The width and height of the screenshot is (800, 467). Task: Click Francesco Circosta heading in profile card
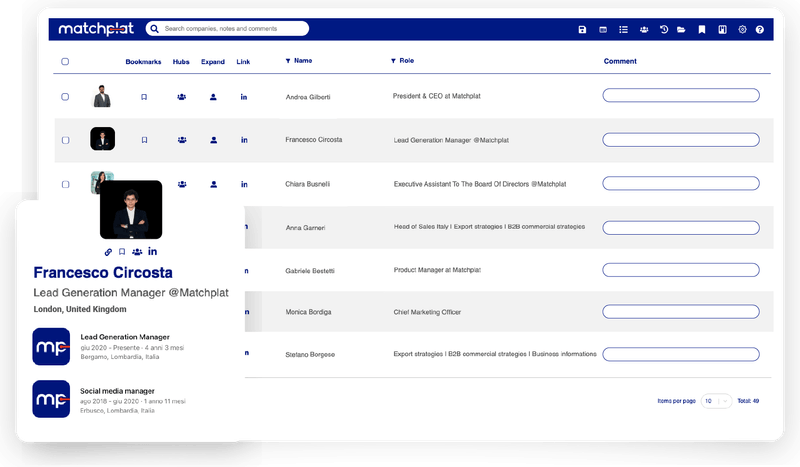[x=103, y=273]
